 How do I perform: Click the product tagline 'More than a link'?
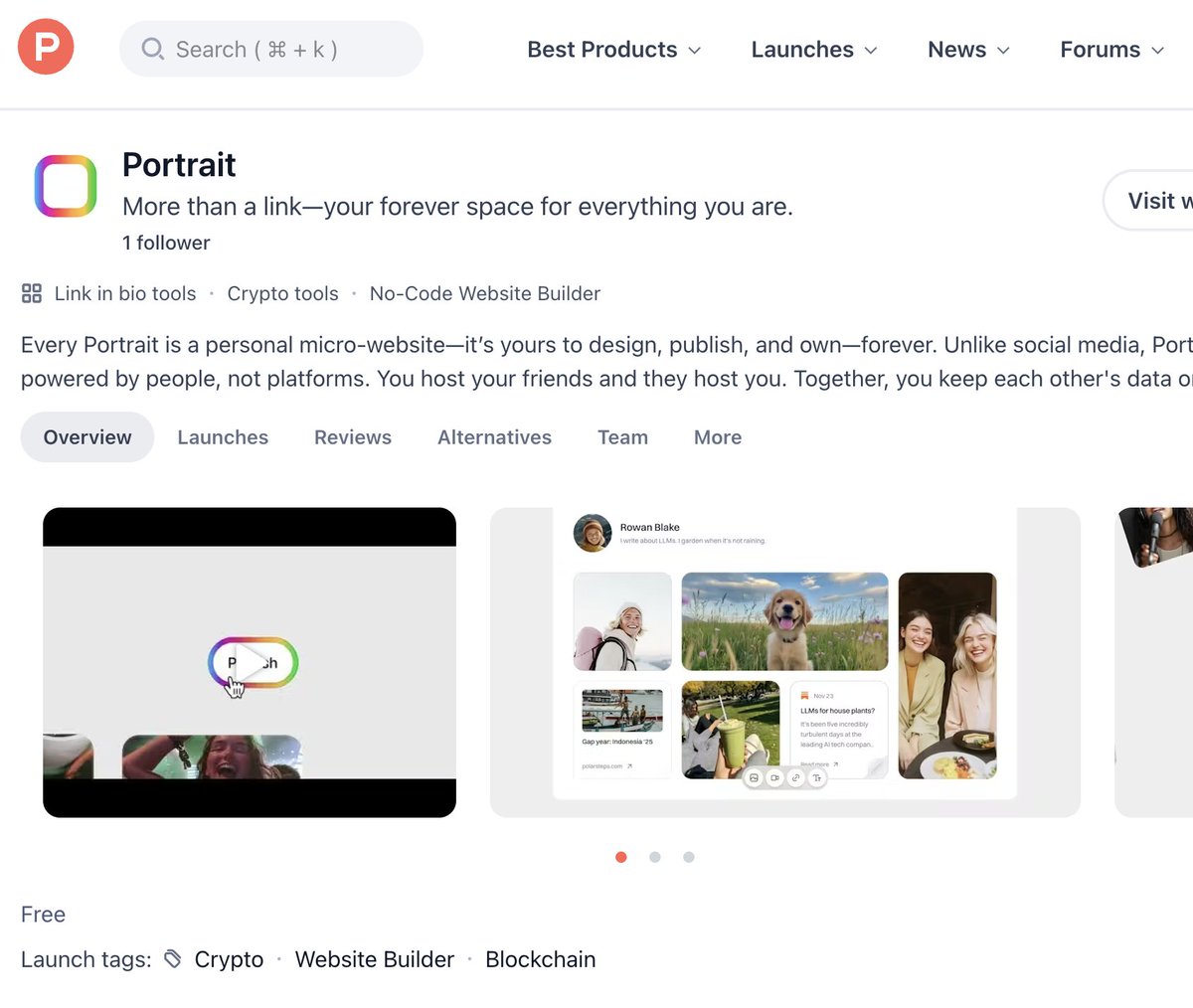457,207
